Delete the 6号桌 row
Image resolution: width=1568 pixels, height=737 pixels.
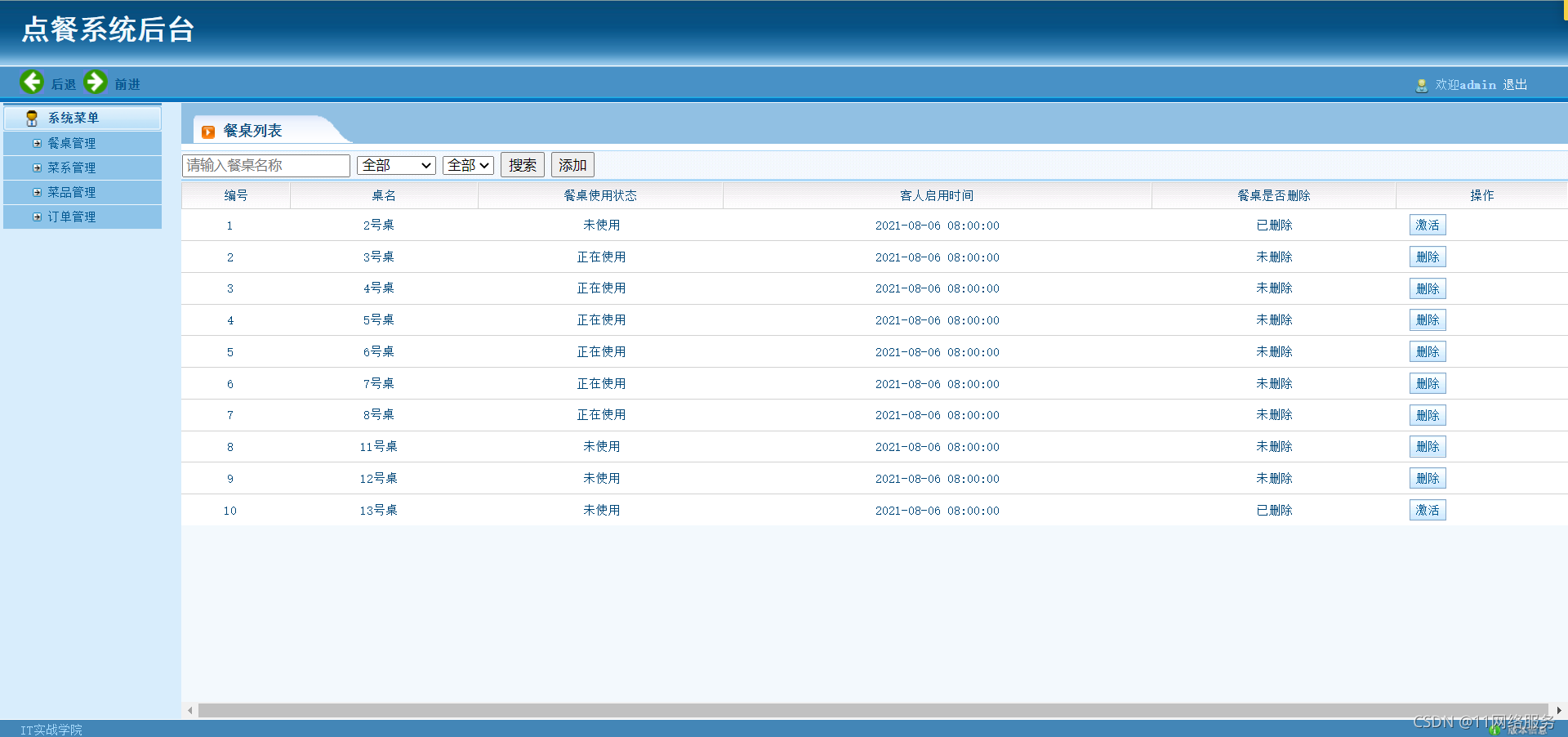click(x=1428, y=351)
